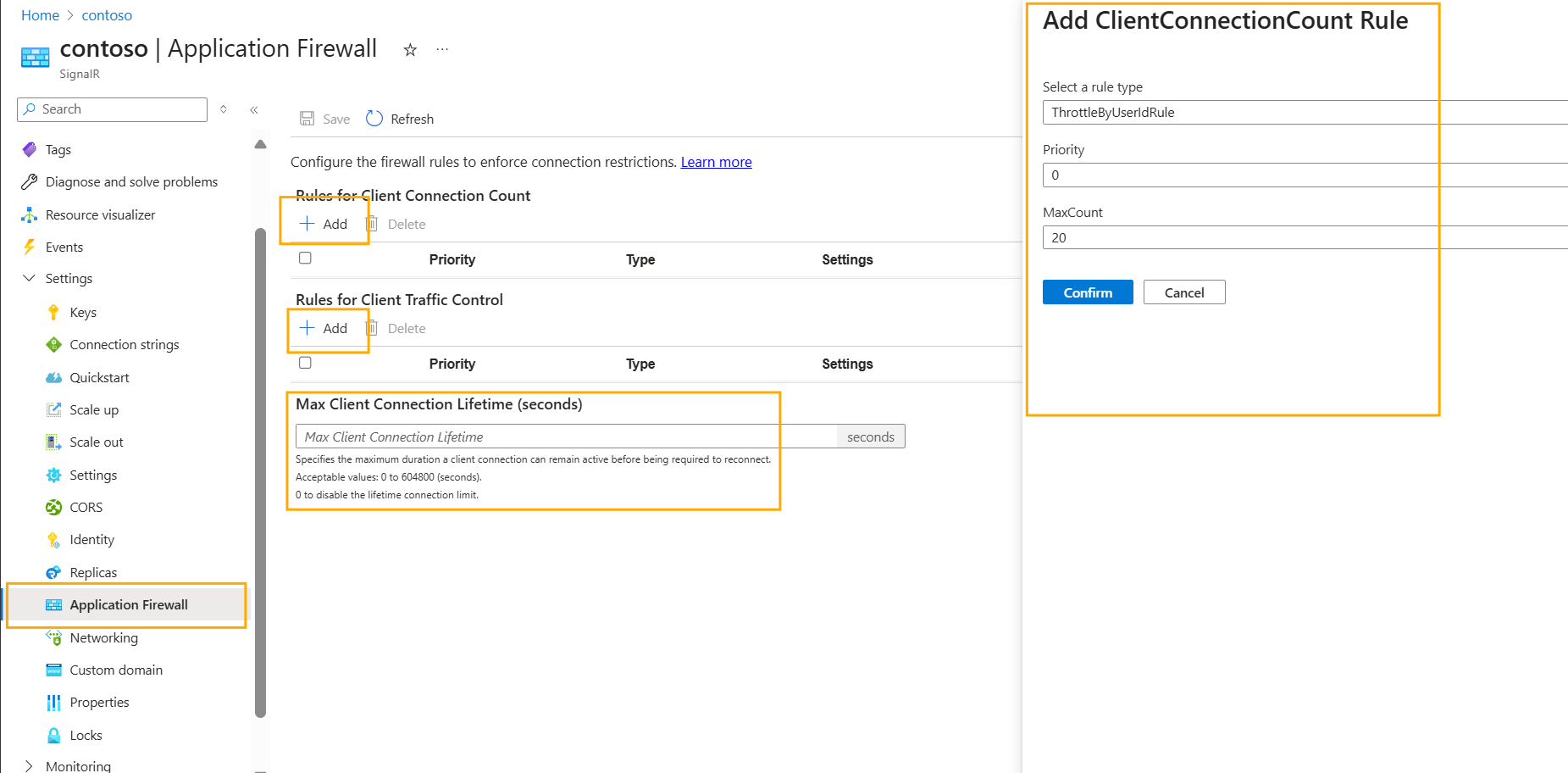Click the Refresh circular arrow icon

click(x=374, y=119)
